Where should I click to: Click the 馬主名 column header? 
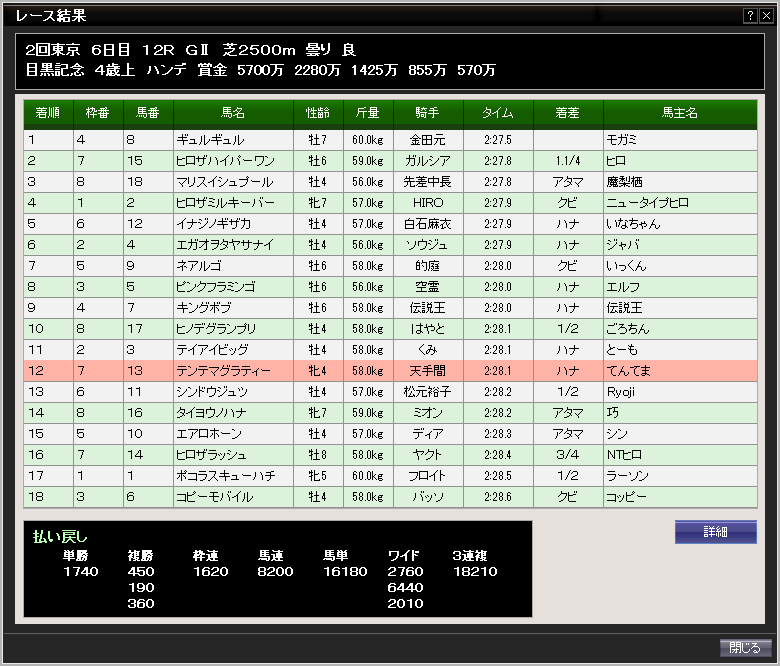point(680,114)
